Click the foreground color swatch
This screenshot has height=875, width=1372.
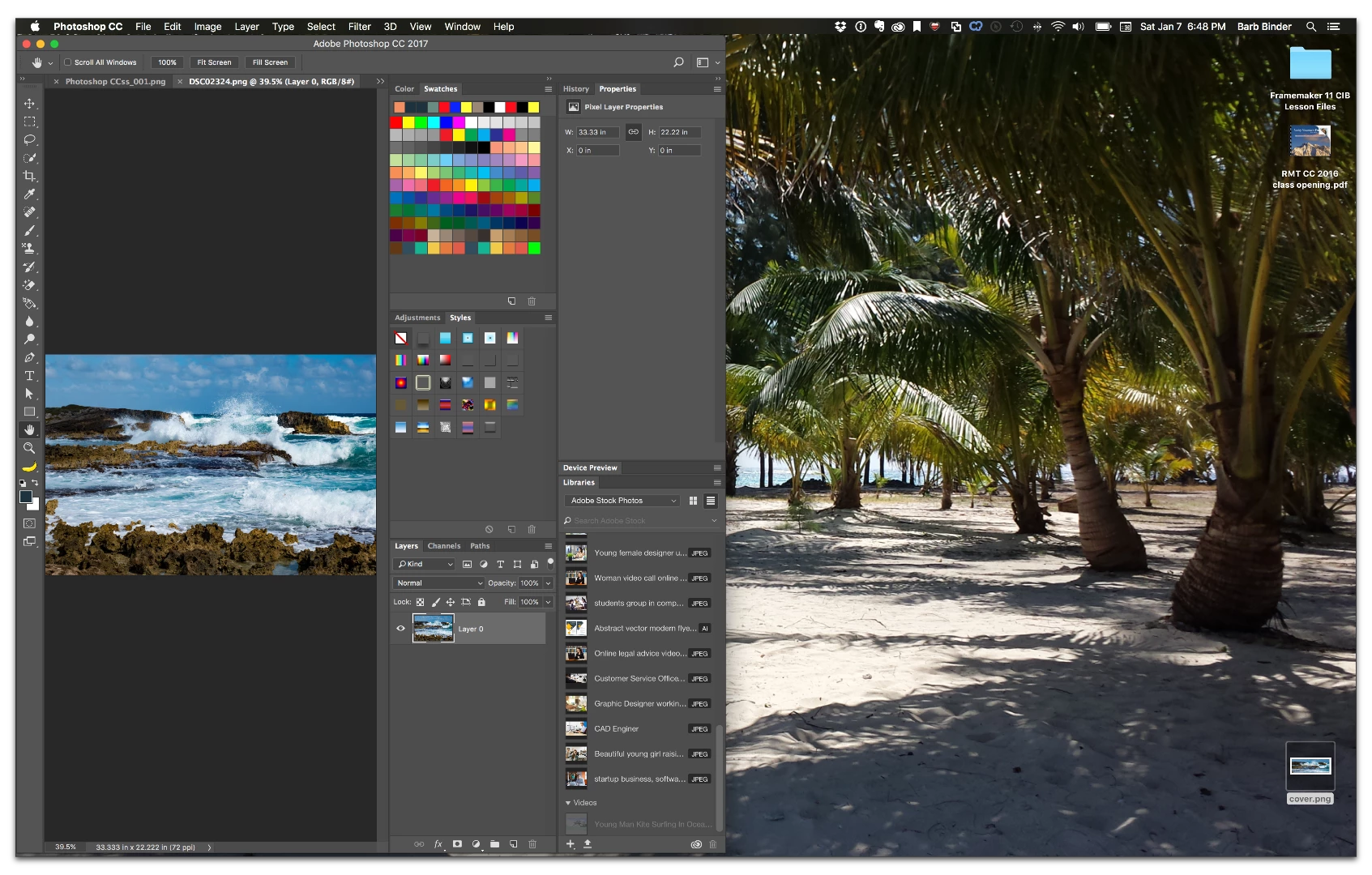26,497
